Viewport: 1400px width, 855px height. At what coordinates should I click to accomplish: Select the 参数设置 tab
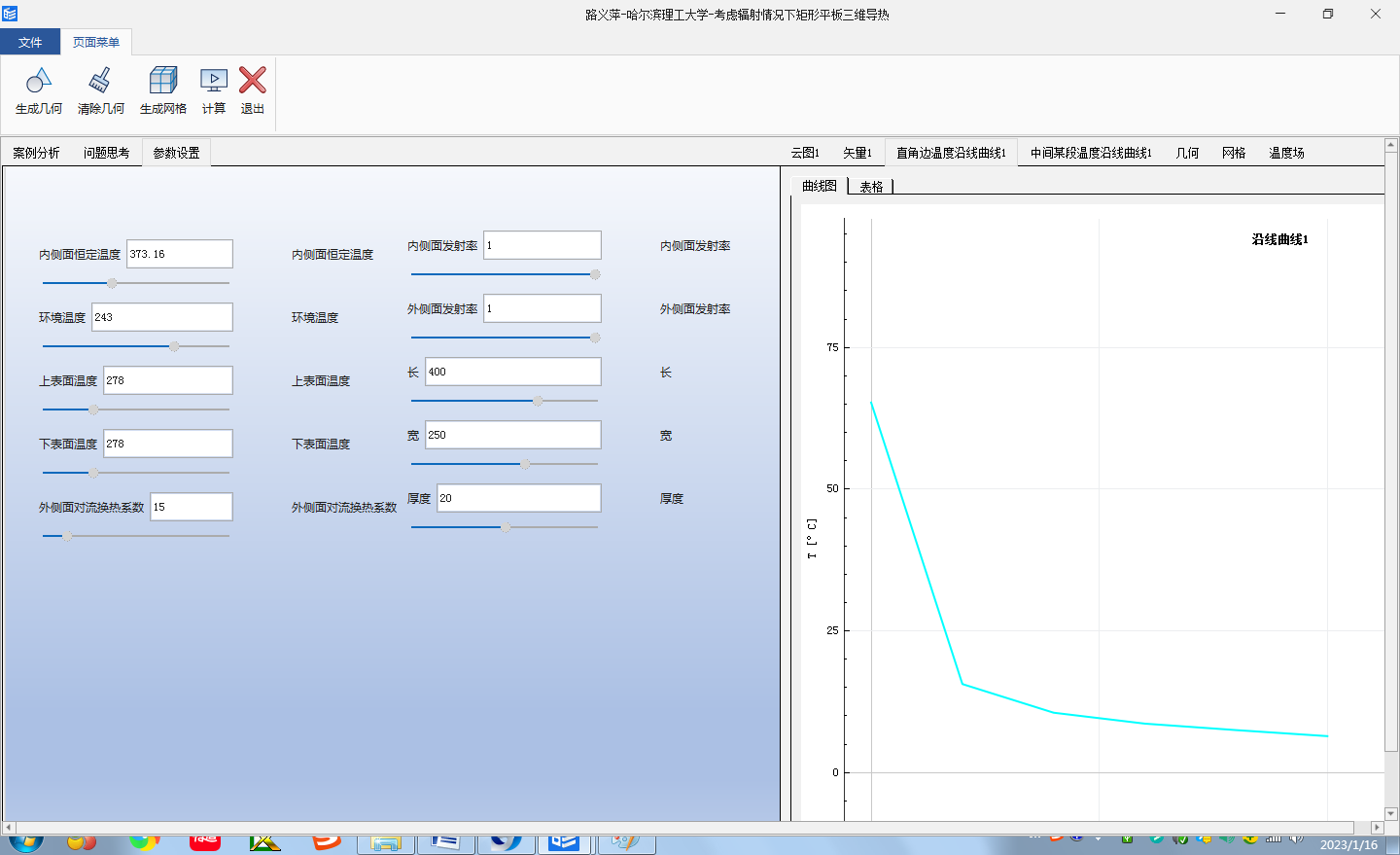pos(176,153)
